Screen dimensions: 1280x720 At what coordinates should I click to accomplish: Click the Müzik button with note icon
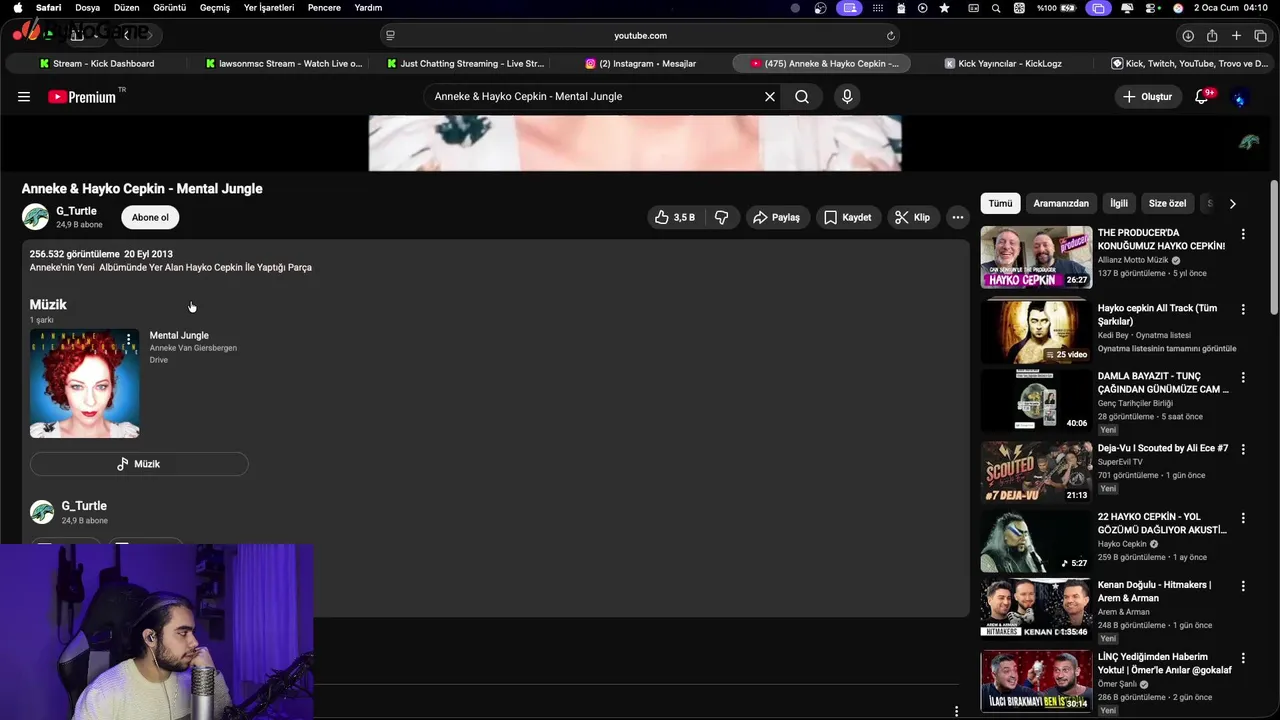139,464
